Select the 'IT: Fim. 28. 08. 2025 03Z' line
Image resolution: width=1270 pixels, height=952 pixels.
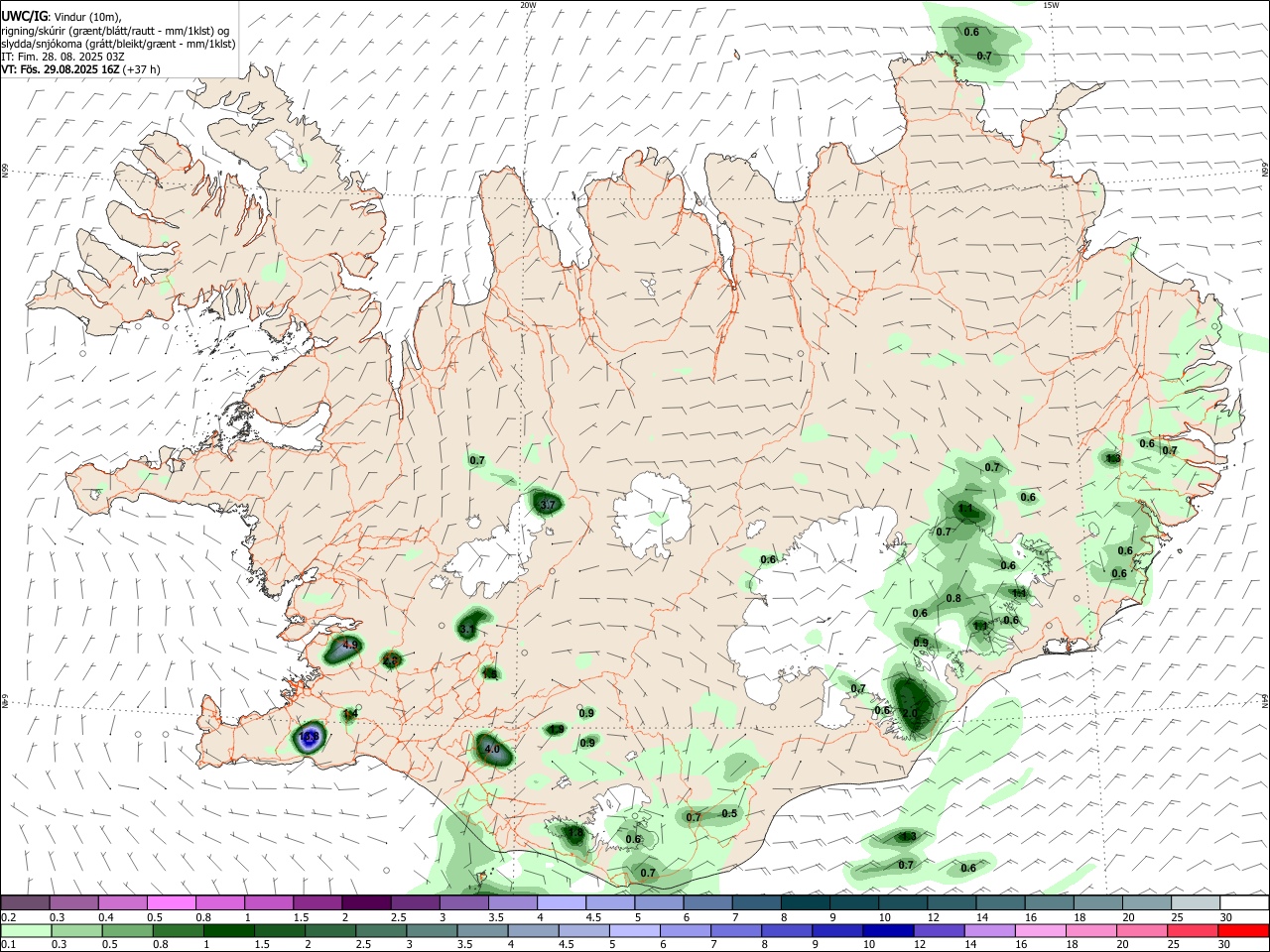pos(63,57)
